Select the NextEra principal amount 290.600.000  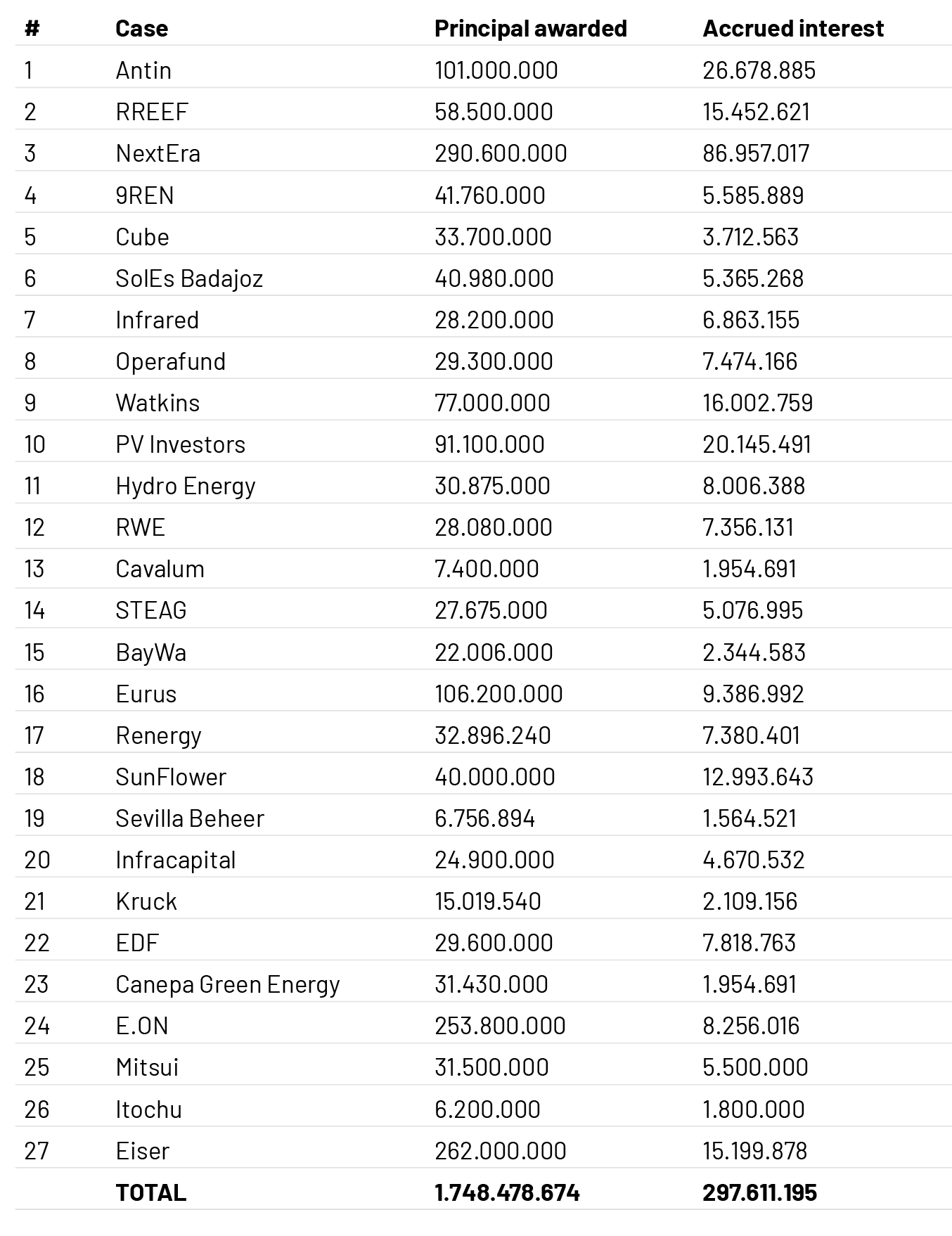tap(500, 153)
